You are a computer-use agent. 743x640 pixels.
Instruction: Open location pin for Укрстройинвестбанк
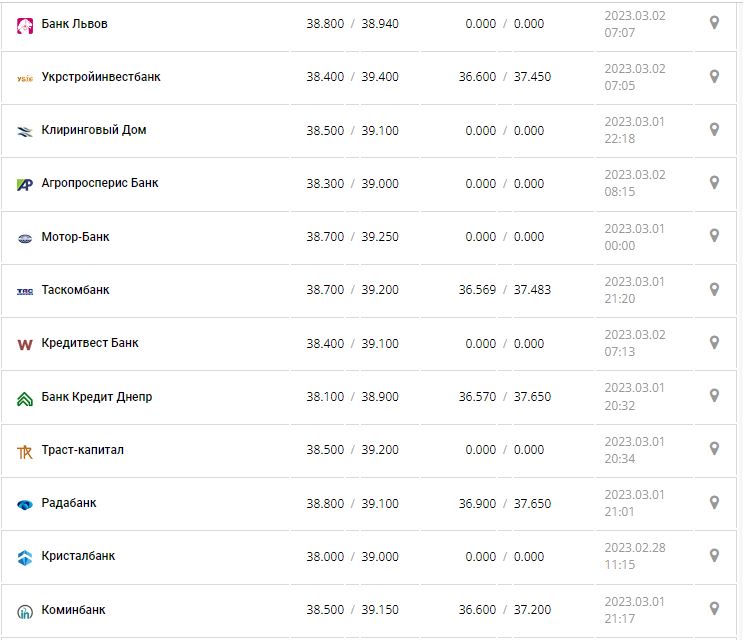click(x=714, y=76)
